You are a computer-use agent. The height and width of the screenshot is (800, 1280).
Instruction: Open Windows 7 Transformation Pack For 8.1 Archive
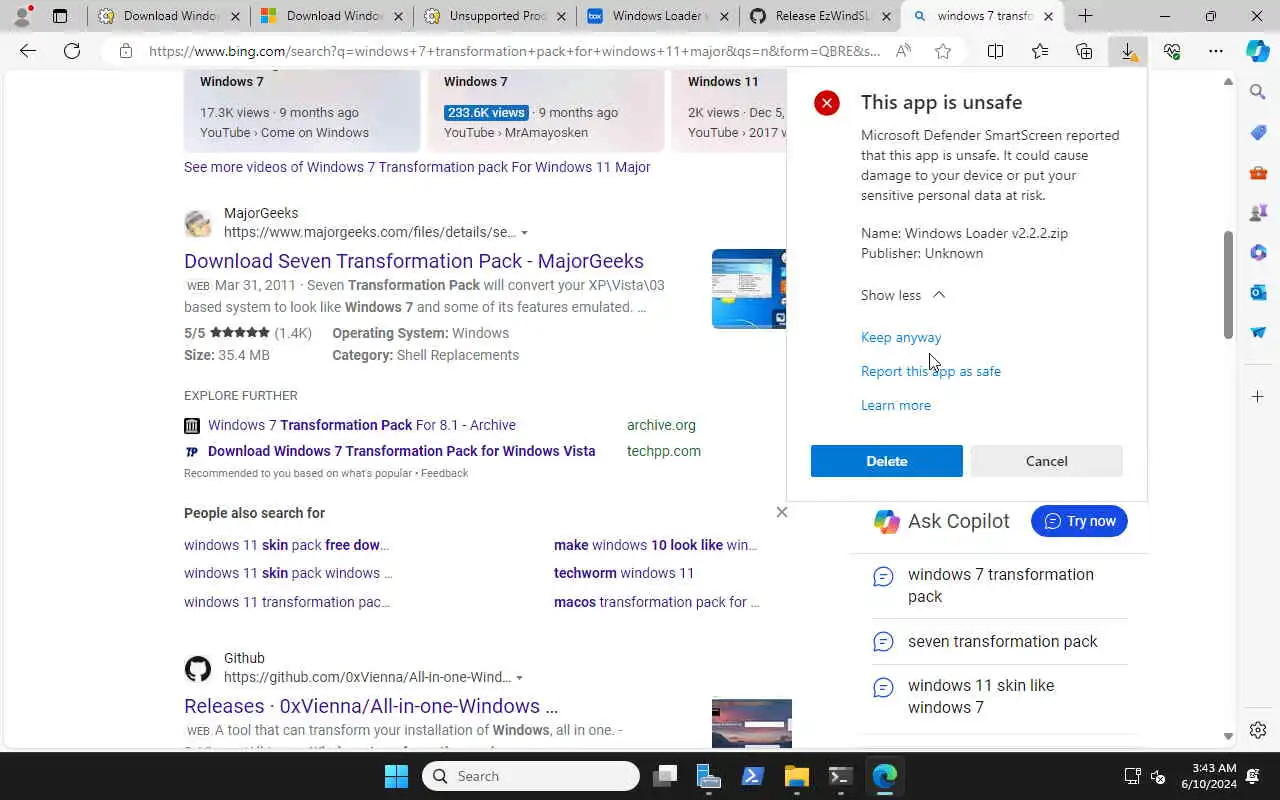[362, 425]
